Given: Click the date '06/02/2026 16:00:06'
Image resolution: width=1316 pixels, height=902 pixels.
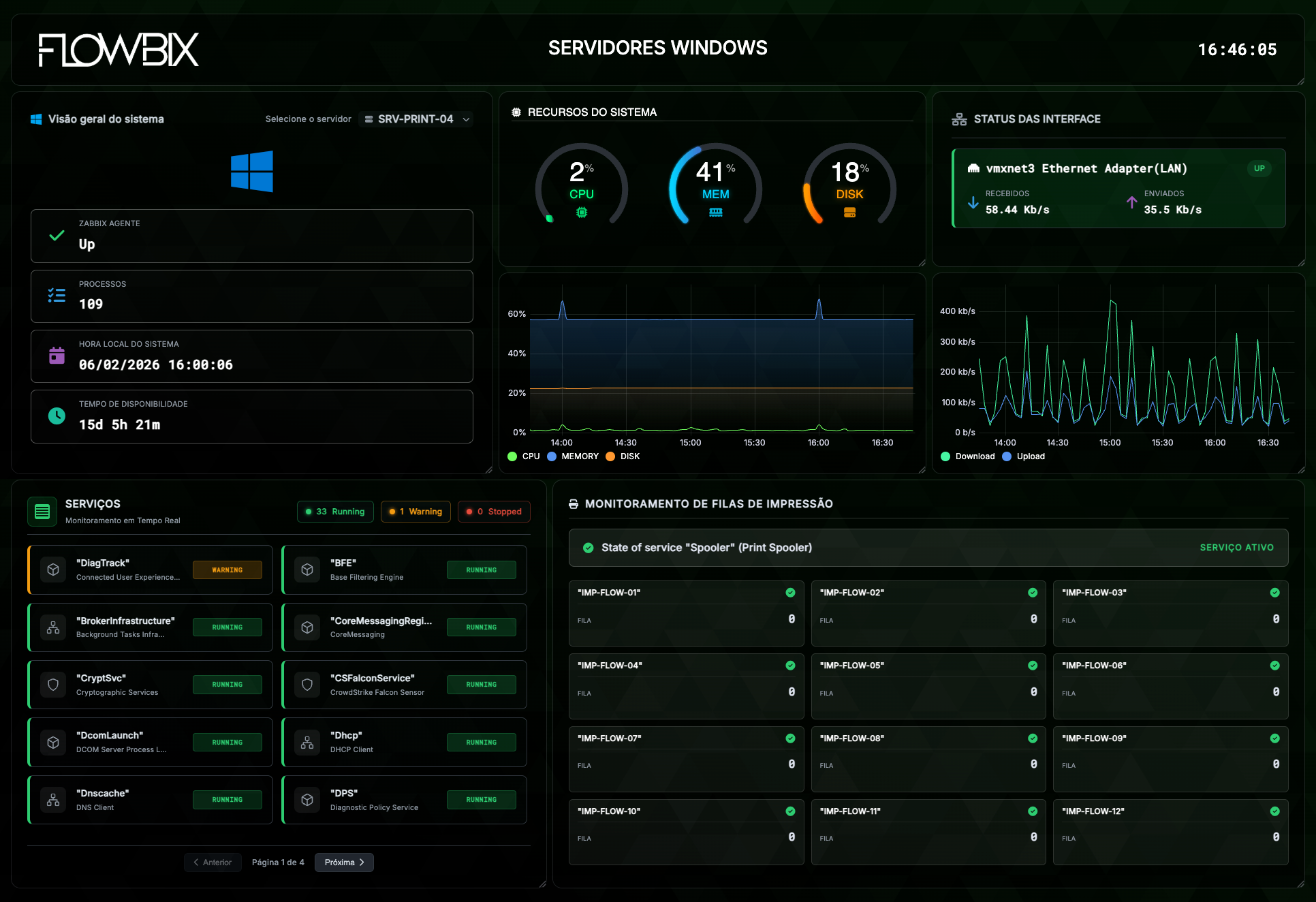Looking at the screenshot, I should pos(156,365).
